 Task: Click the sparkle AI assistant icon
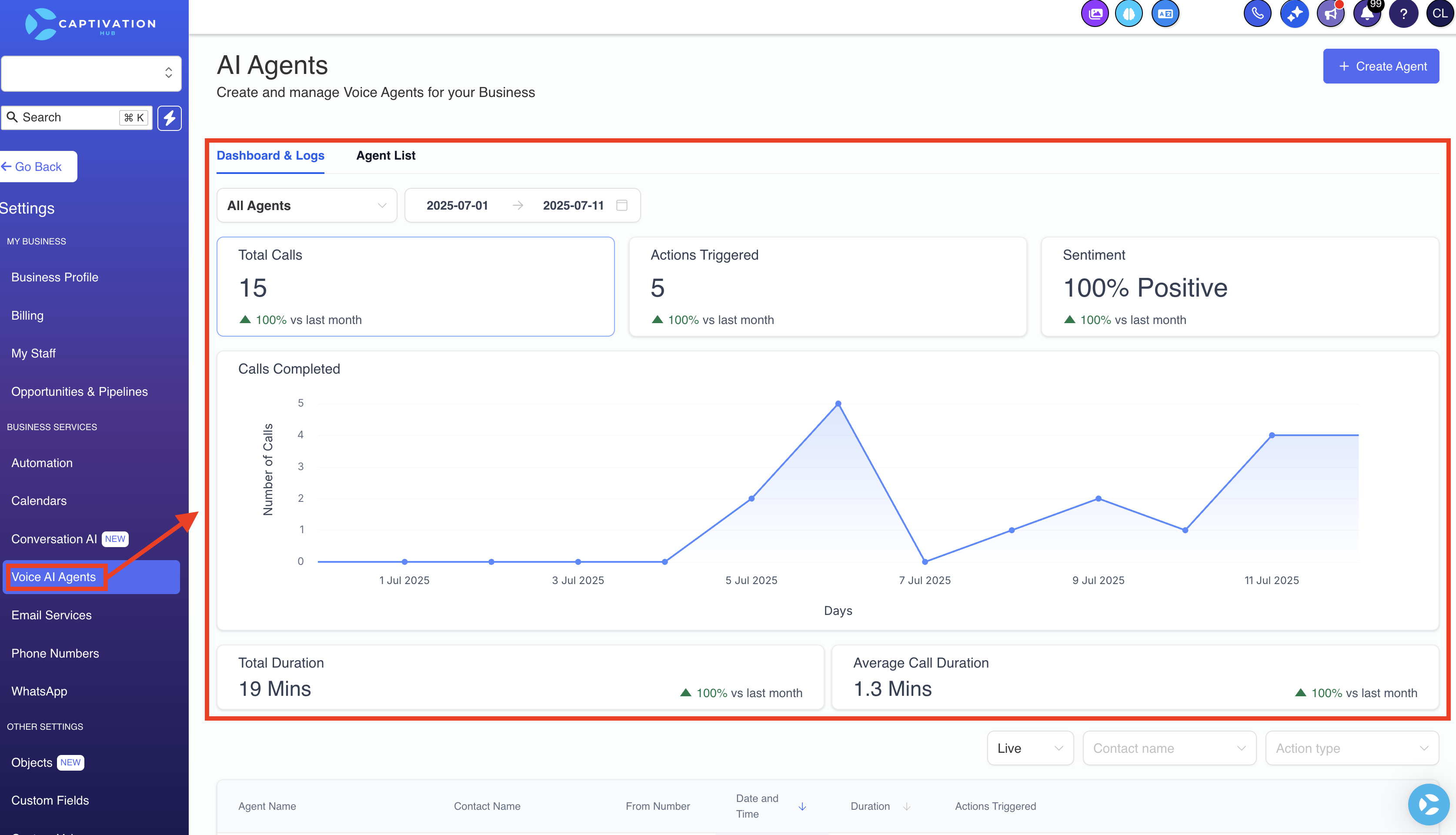click(1294, 14)
